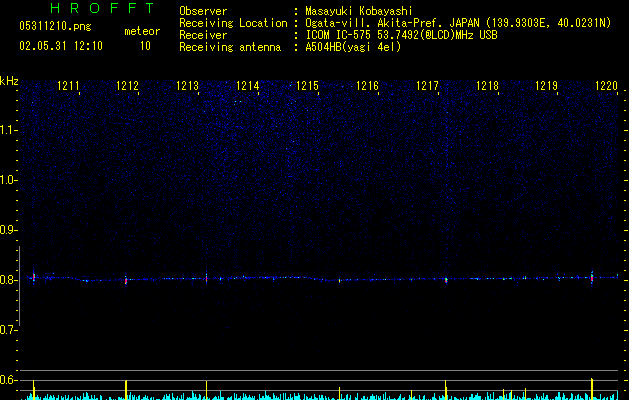Click the Receiver field label
The image size is (629, 400).
point(203,35)
